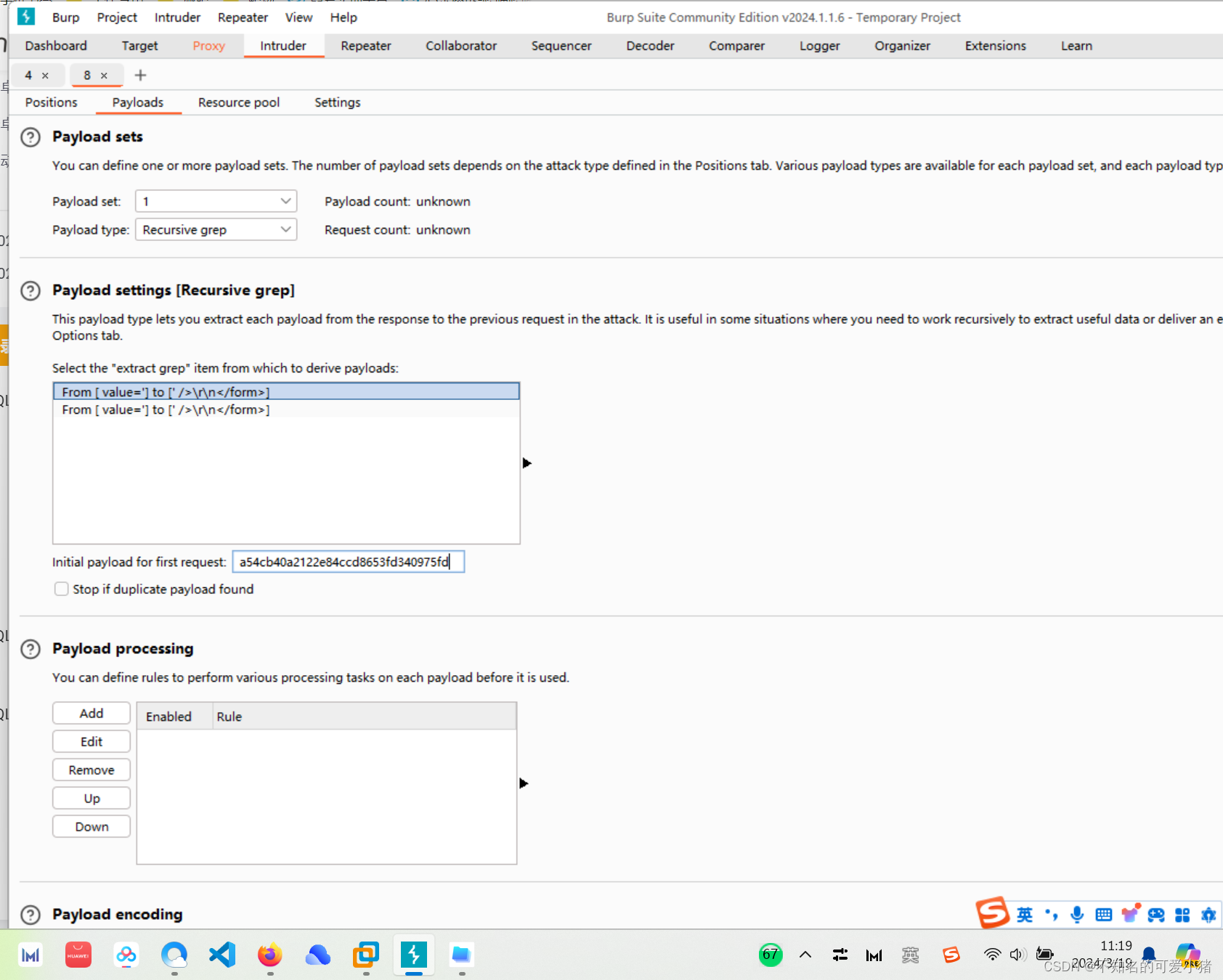The width and height of the screenshot is (1223, 980).
Task: Click Edit payload processing rule
Action: pyautogui.click(x=92, y=742)
